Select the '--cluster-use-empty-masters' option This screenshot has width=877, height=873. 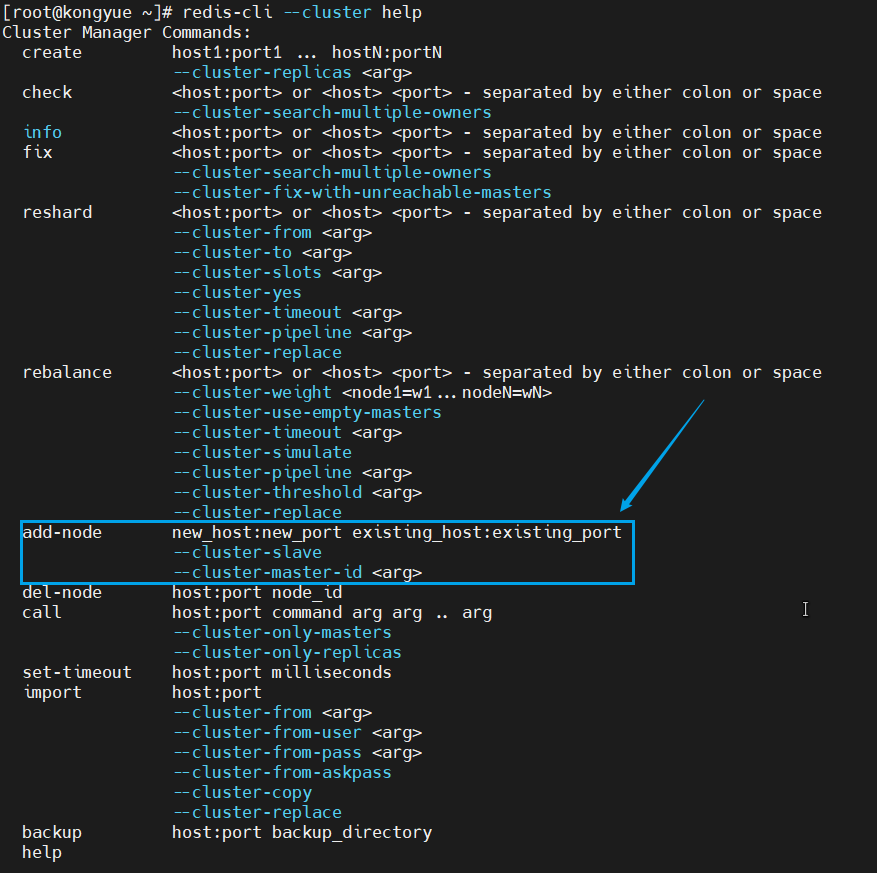point(307,413)
